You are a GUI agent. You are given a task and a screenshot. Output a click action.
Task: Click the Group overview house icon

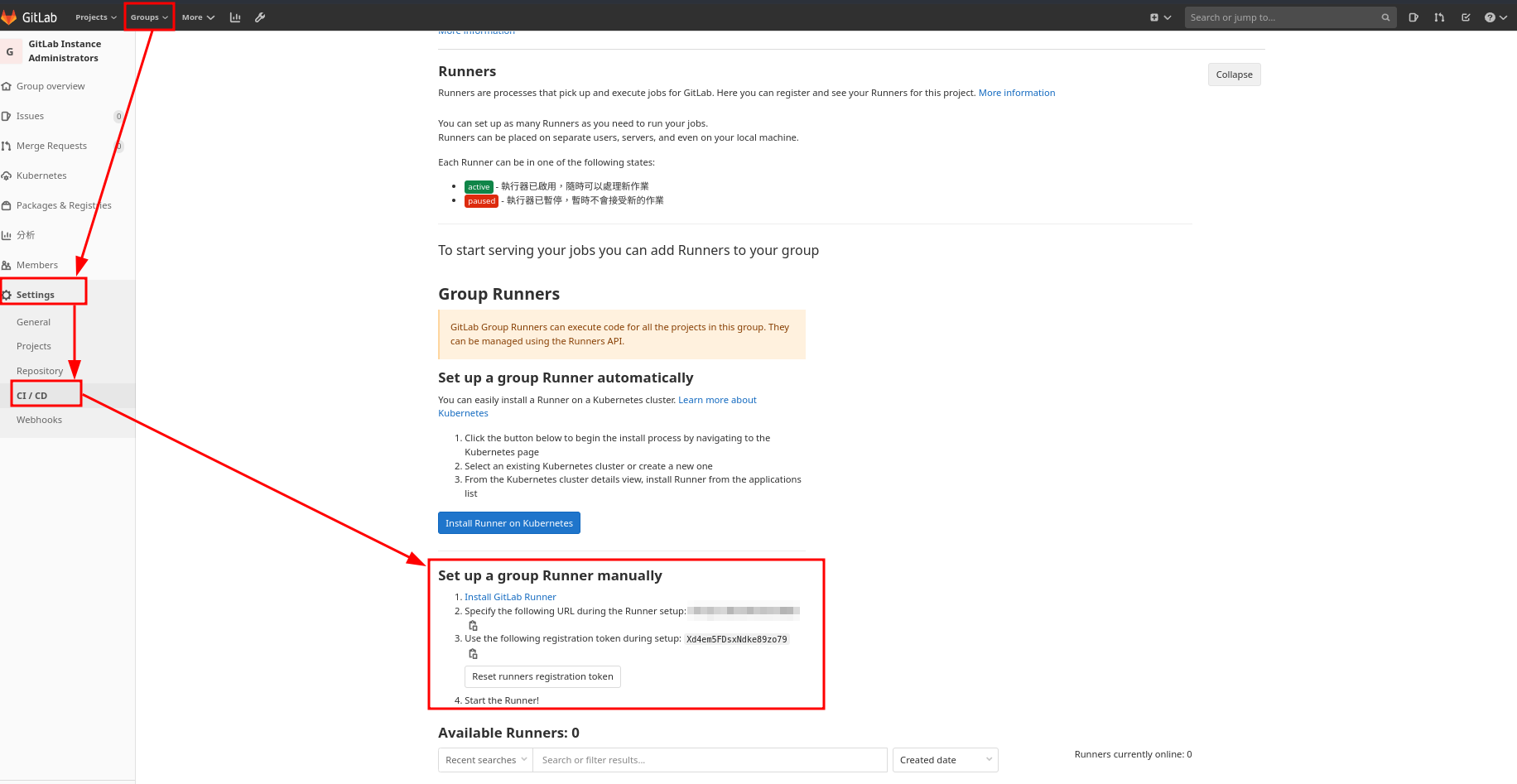tap(7, 86)
